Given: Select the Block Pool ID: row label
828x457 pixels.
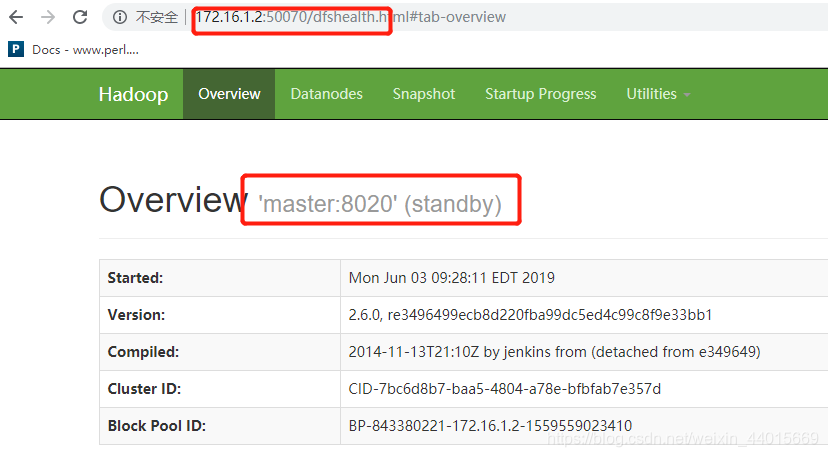Looking at the screenshot, I should click(157, 426).
